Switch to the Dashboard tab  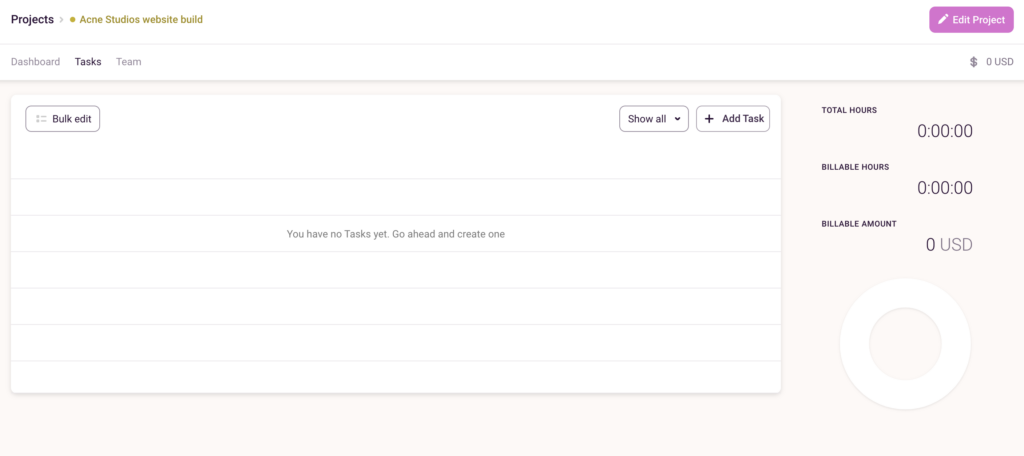click(x=35, y=62)
